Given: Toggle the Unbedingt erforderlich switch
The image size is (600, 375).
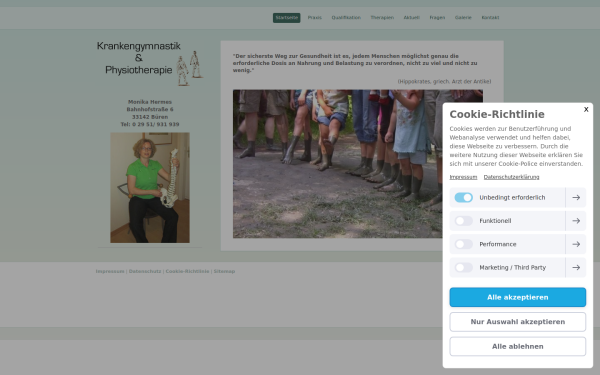Looking at the screenshot, I should pyautogui.click(x=463, y=197).
